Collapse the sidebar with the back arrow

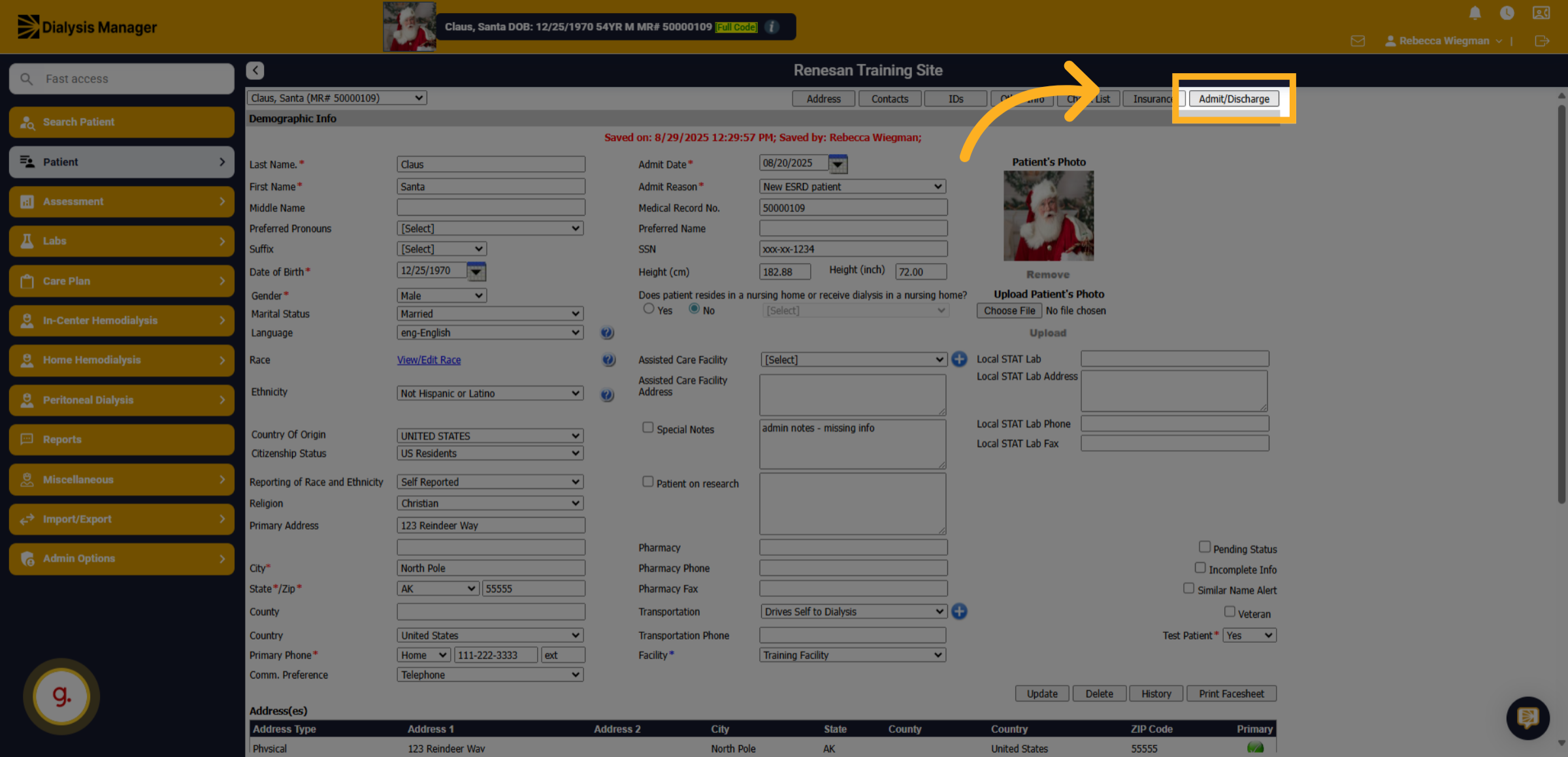(x=255, y=70)
